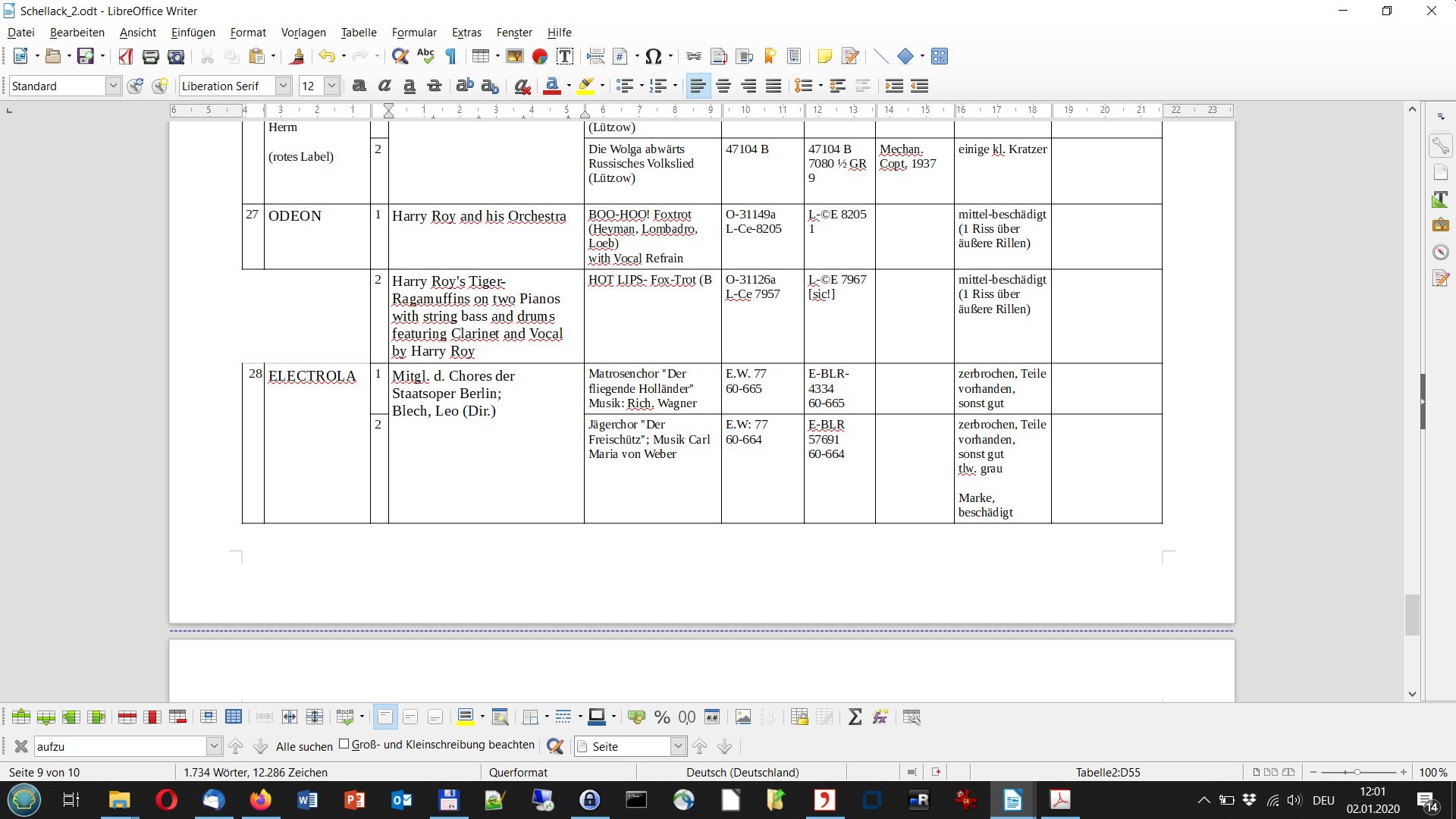
Task: Click the Print icon in the toolbar
Action: (150, 56)
